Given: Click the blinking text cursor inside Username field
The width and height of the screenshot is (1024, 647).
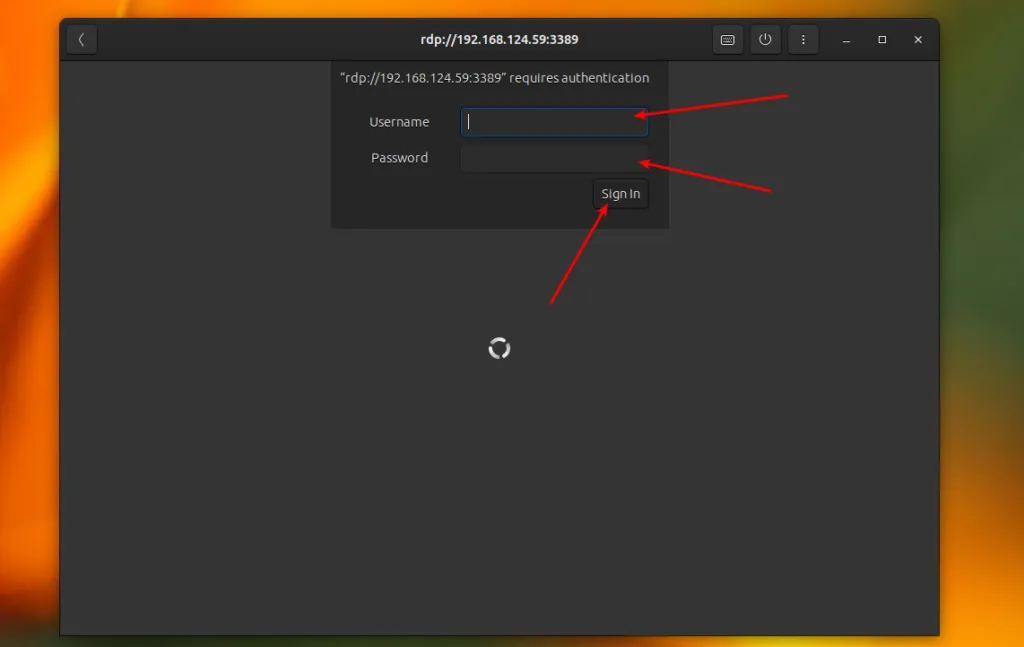Looking at the screenshot, I should [468, 122].
